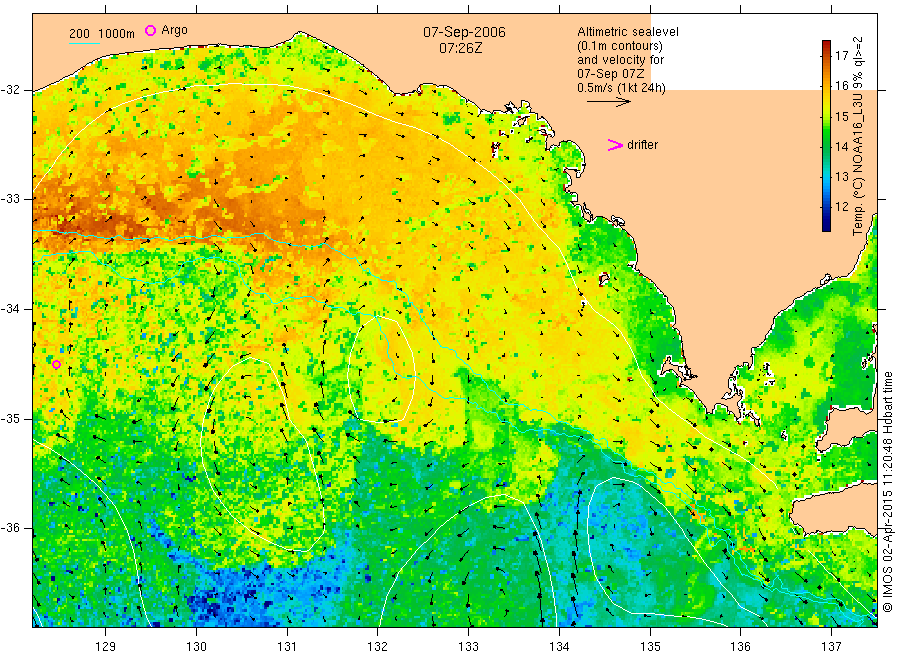This screenshot has width=900, height=660.
Task: Click the longitude label '129'
Action: tap(106, 647)
